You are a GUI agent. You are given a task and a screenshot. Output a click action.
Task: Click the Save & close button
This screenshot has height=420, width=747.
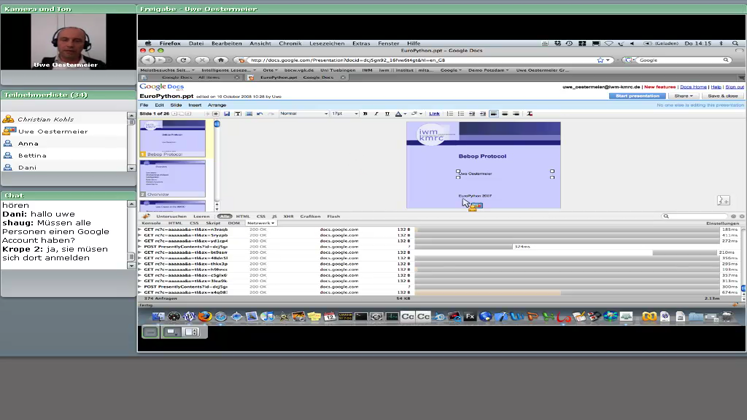click(723, 96)
